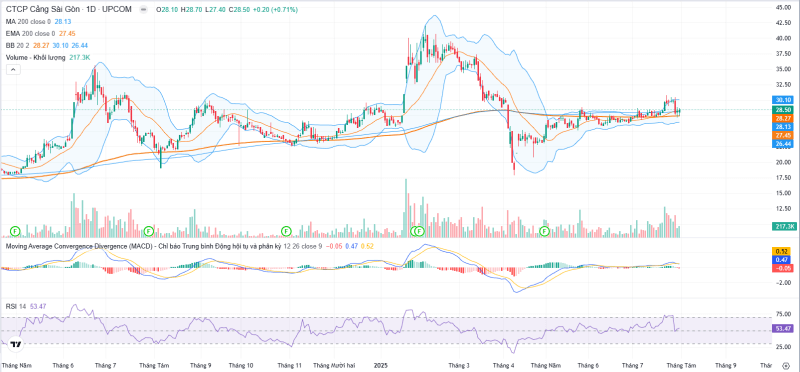Click the 20.00 tick on the price scale
The image size is (800, 372).
[783, 162]
